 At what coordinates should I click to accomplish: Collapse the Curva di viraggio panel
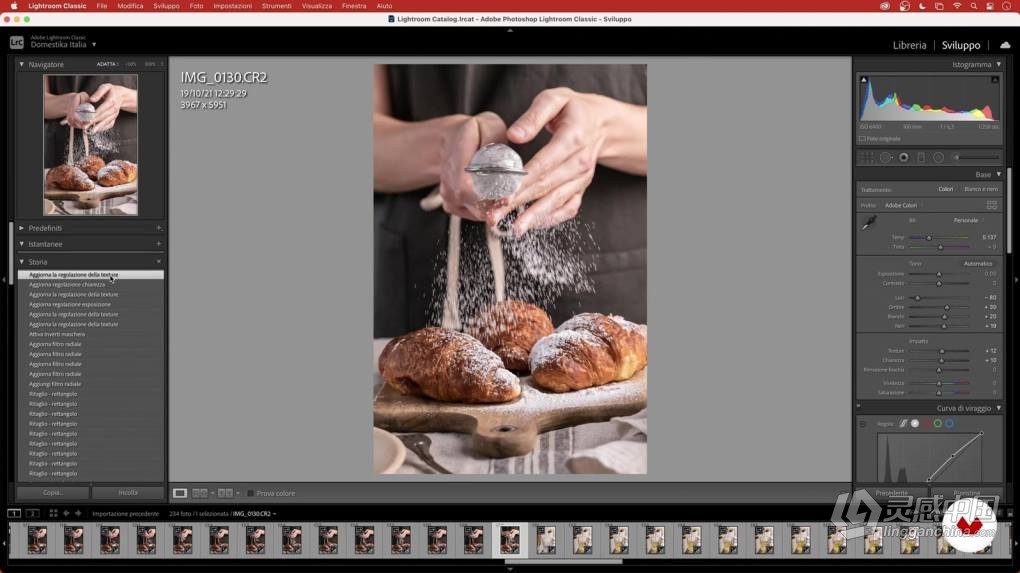click(998, 408)
